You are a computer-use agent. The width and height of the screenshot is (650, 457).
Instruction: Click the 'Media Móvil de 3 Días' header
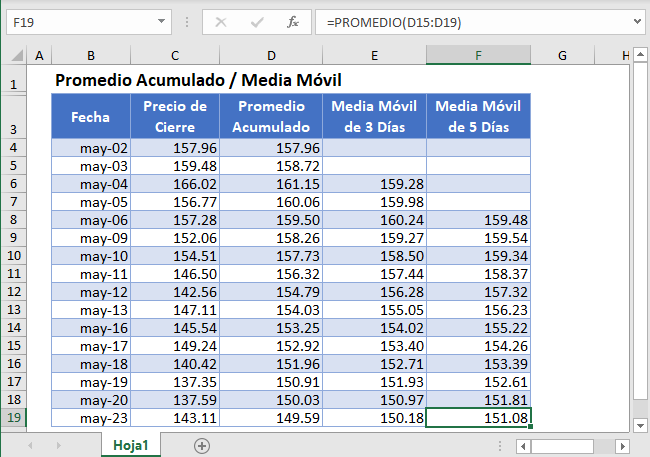(374, 116)
